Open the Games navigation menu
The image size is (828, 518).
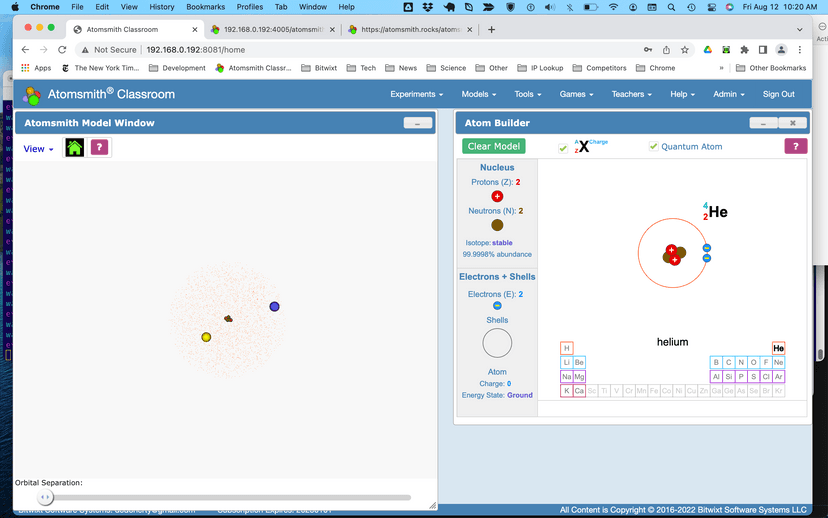click(x=576, y=94)
